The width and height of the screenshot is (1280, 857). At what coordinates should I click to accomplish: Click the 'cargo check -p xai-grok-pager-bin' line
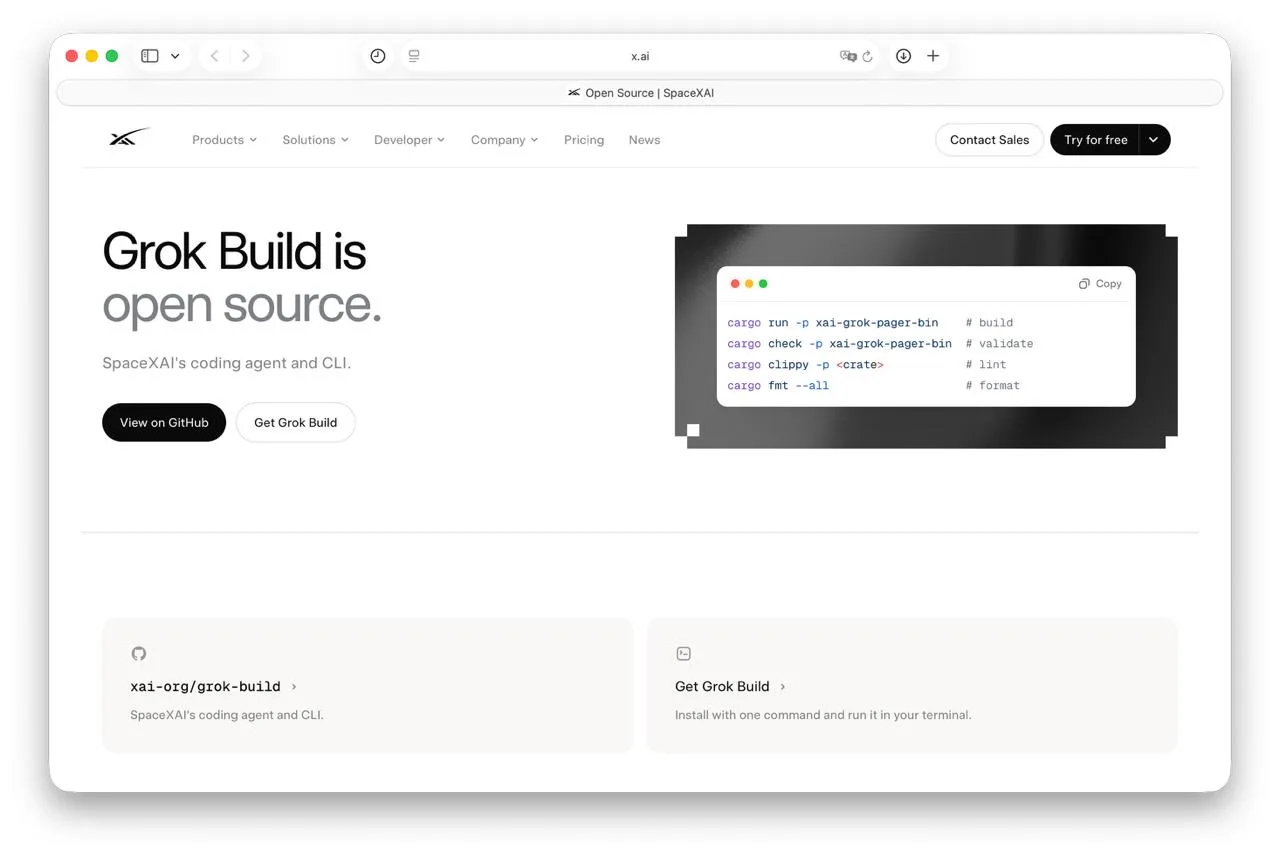840,344
